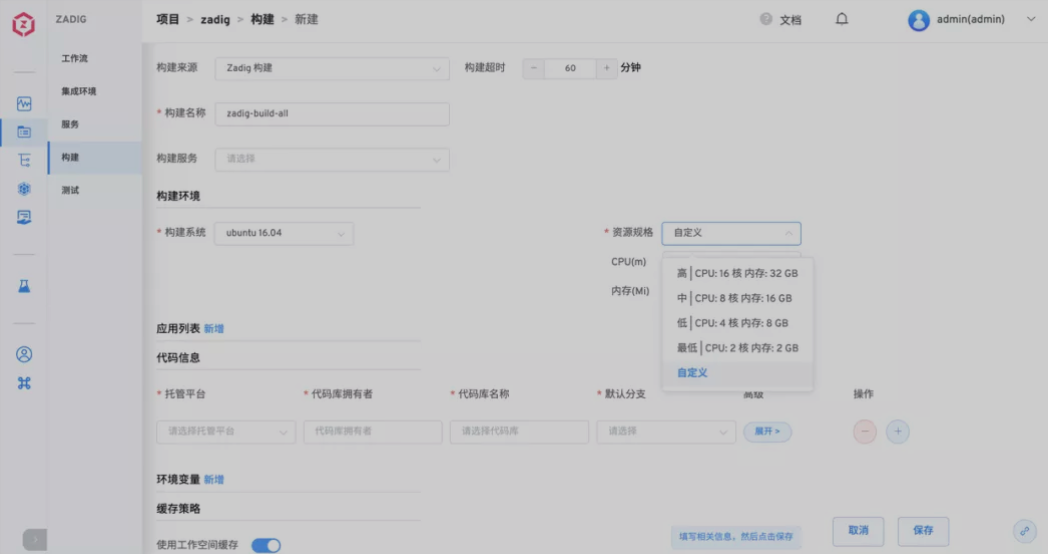Viewport: 1048px width, 554px height.
Task: Expand the sidebar with arrow button
Action: (35, 539)
